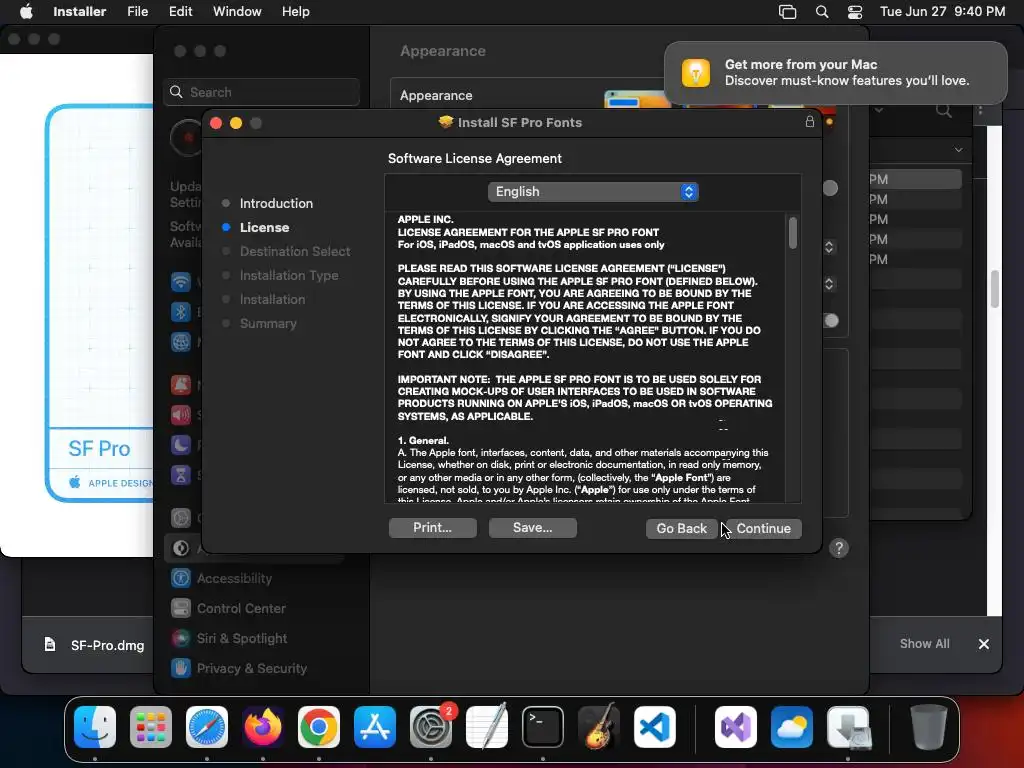Open Google Chrome from the Dock
Viewport: 1024px width, 768px height.
pyautogui.click(x=319, y=727)
